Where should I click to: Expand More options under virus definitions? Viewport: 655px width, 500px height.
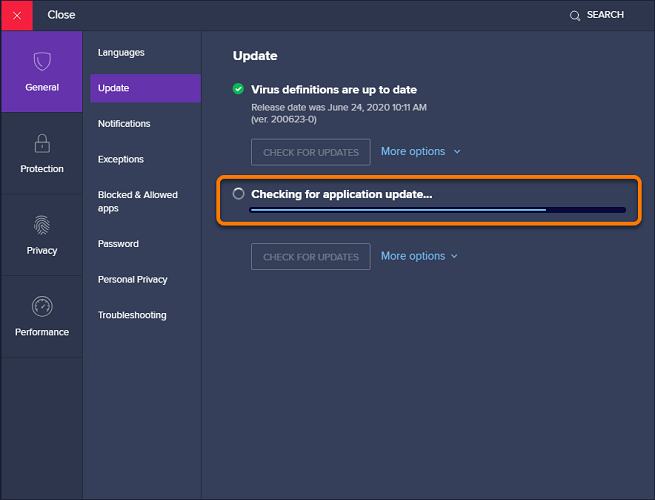click(x=420, y=151)
